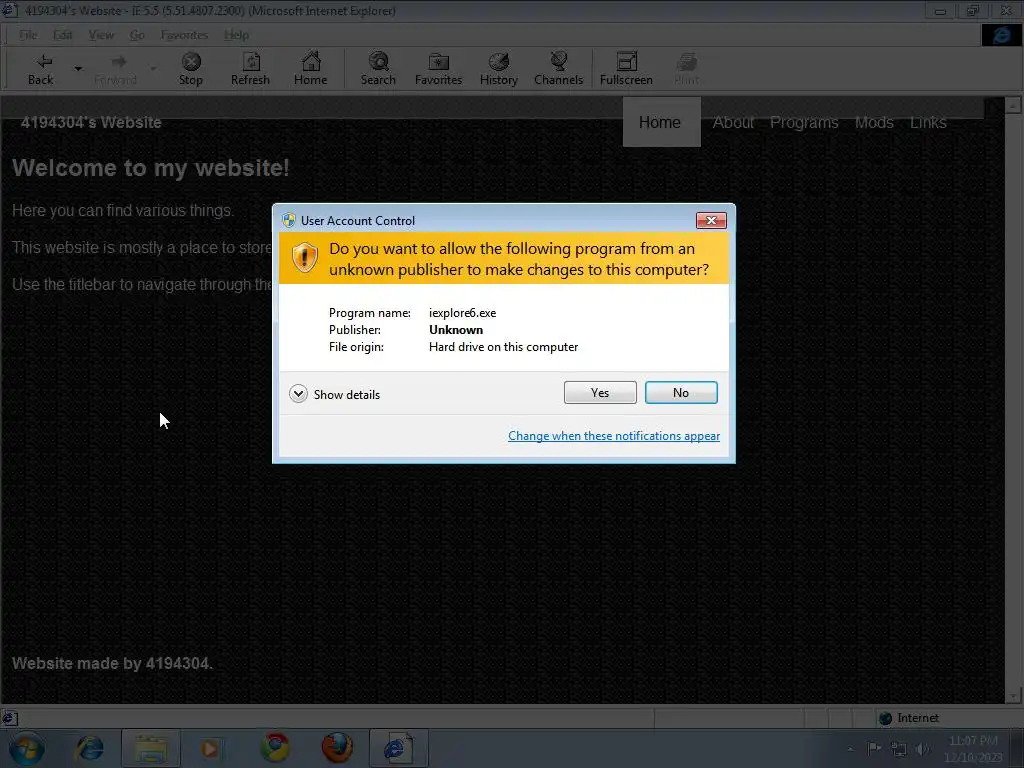The width and height of the screenshot is (1024, 768).
Task: Open Windows Explorer folder on taskbar
Action: [151, 748]
